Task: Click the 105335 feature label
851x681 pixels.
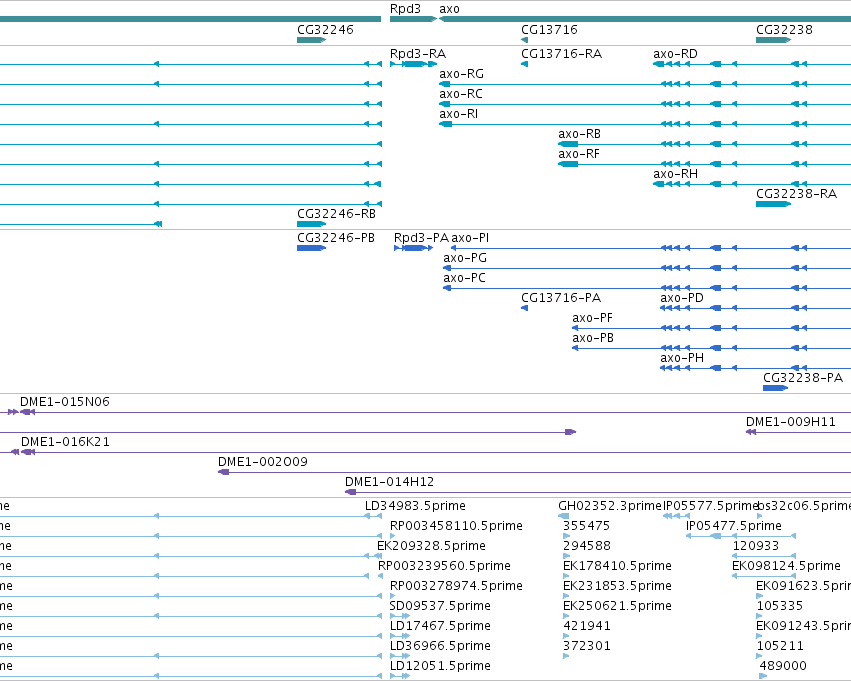Action: [779, 606]
